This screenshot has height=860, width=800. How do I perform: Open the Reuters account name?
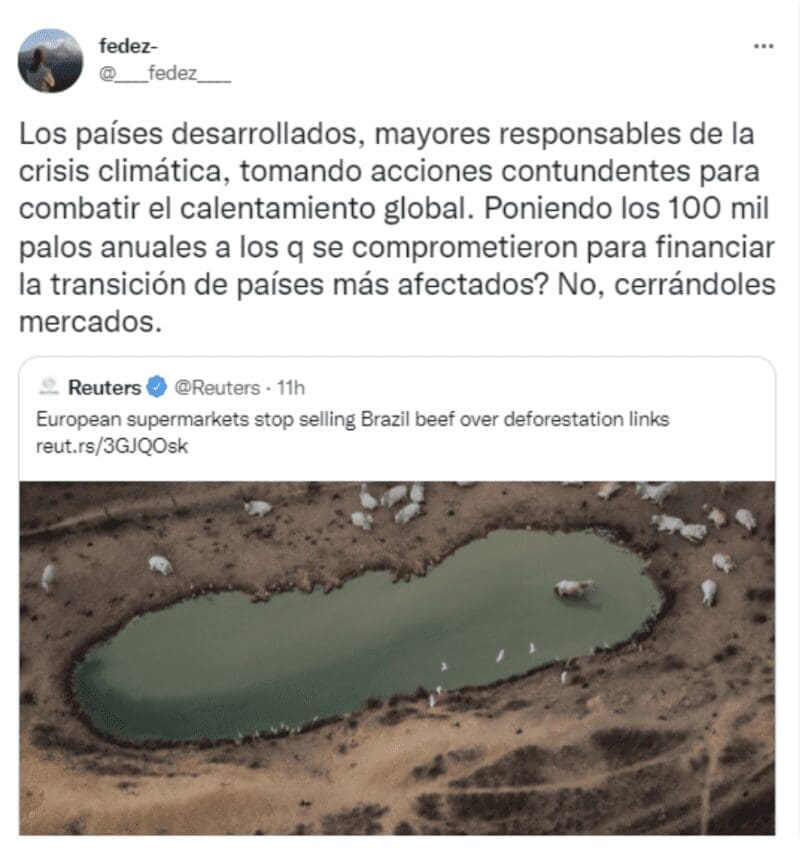tap(105, 388)
